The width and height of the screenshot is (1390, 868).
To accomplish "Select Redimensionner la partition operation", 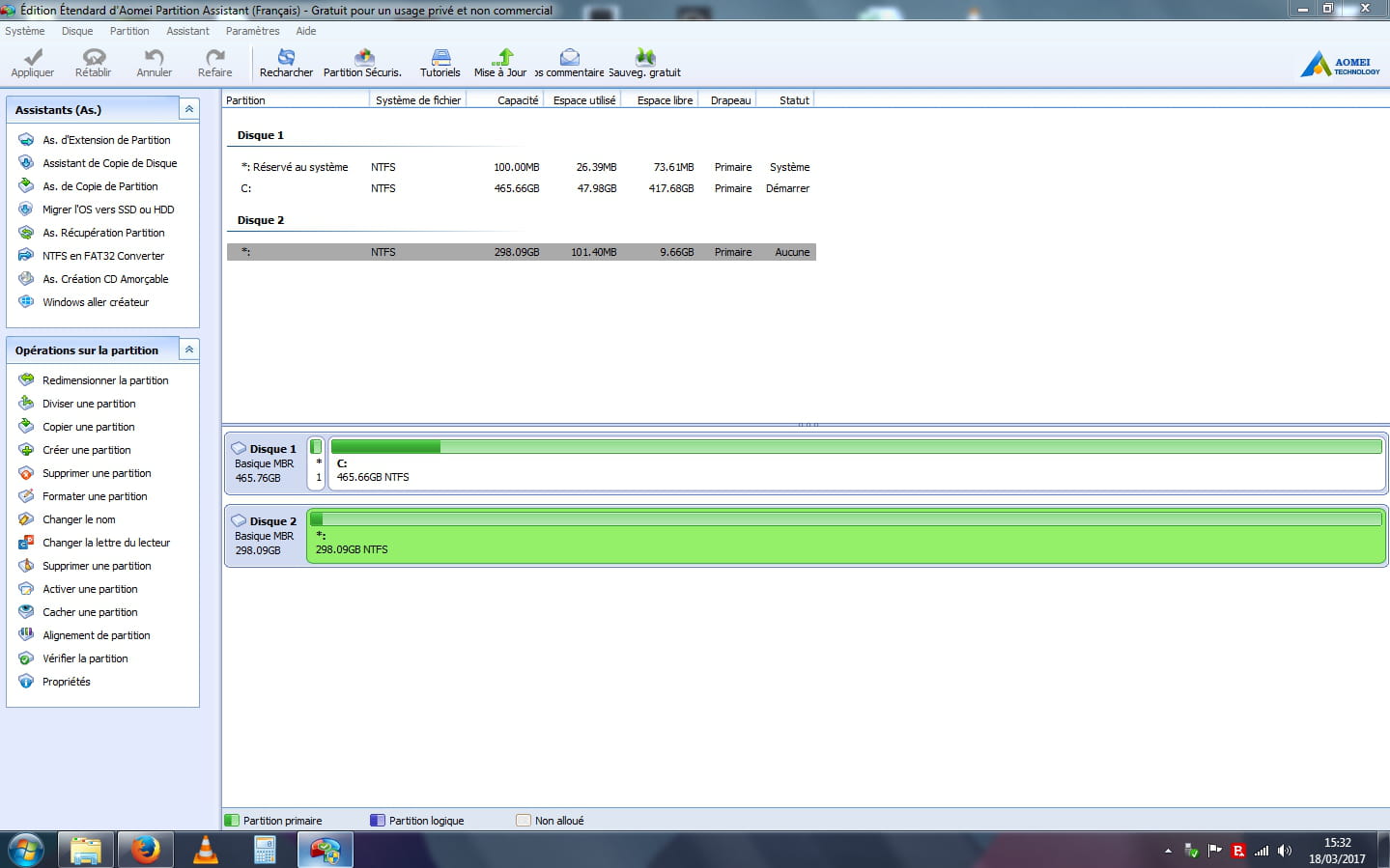I will [105, 380].
